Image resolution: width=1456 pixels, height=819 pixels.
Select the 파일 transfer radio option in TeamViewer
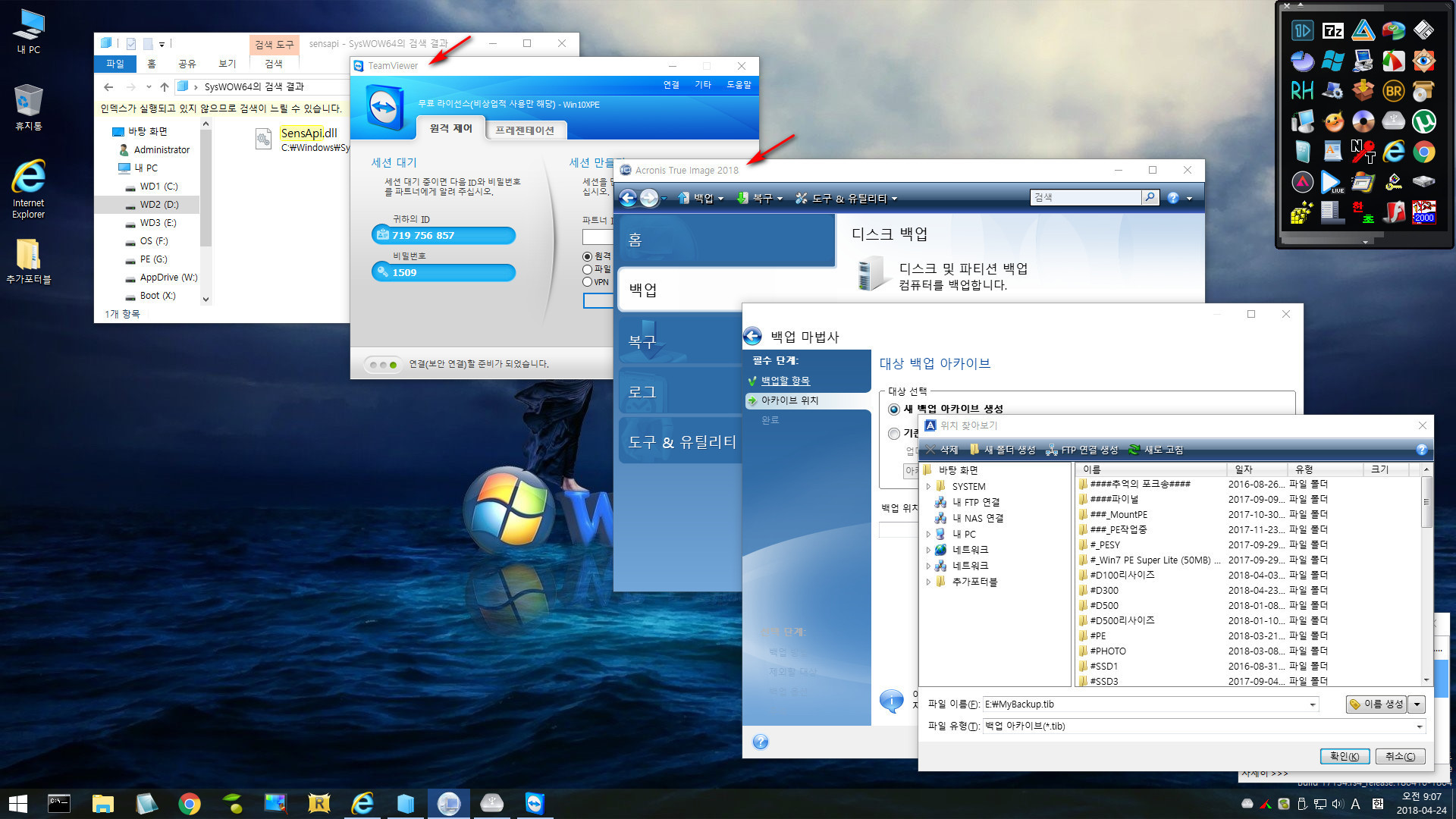(x=587, y=269)
